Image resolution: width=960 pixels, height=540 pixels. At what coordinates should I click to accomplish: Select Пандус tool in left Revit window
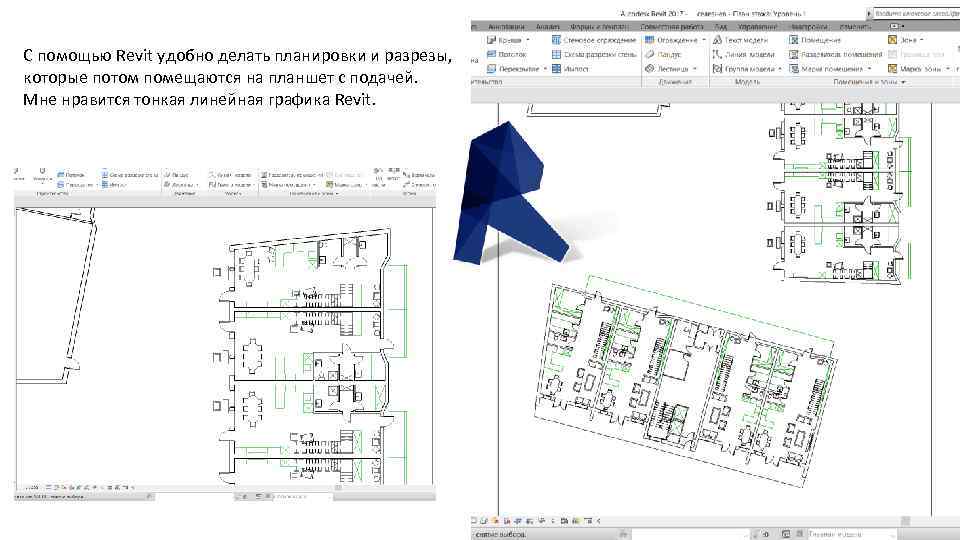(x=176, y=174)
